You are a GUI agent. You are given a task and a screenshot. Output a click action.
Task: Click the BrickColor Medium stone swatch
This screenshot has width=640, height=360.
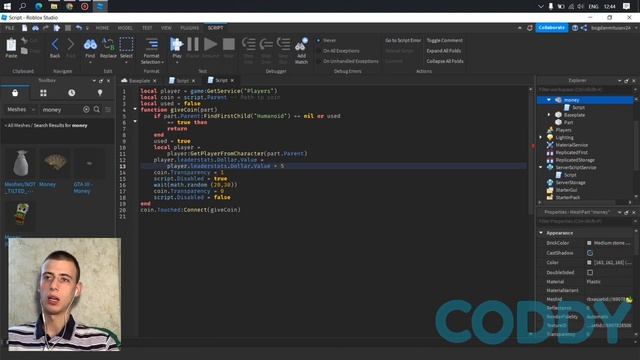pos(589,243)
